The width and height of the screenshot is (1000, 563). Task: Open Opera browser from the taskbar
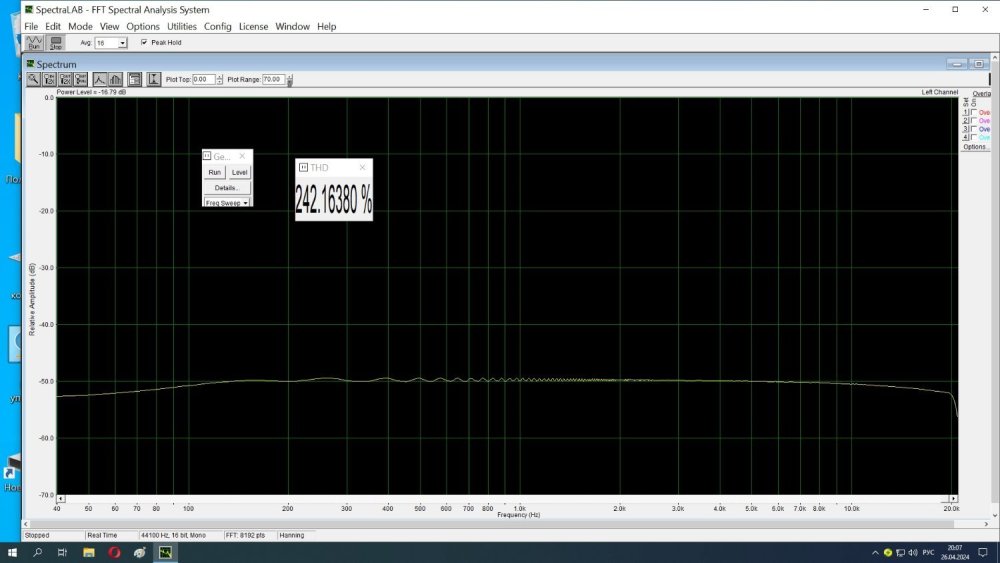[x=115, y=552]
